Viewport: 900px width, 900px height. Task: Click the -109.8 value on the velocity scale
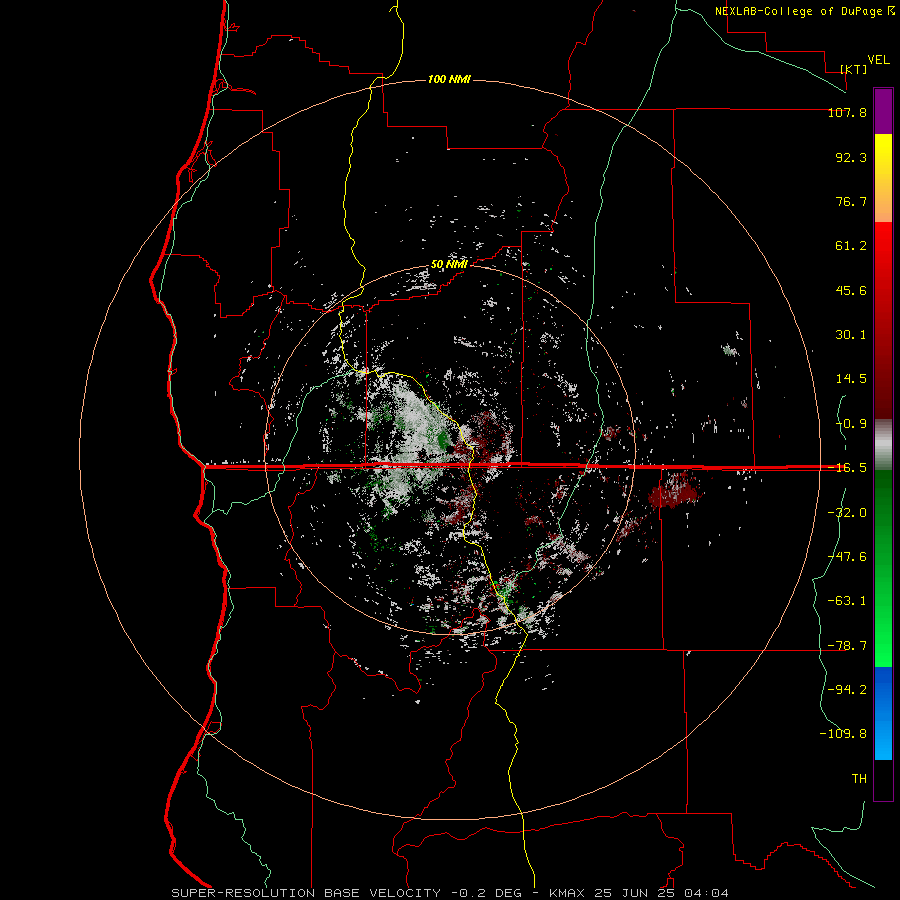point(843,734)
